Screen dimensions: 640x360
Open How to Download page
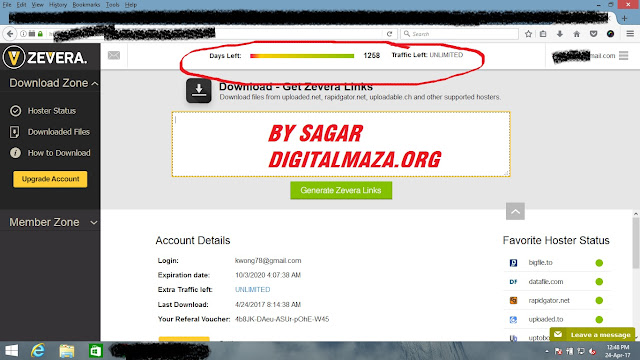(50, 153)
